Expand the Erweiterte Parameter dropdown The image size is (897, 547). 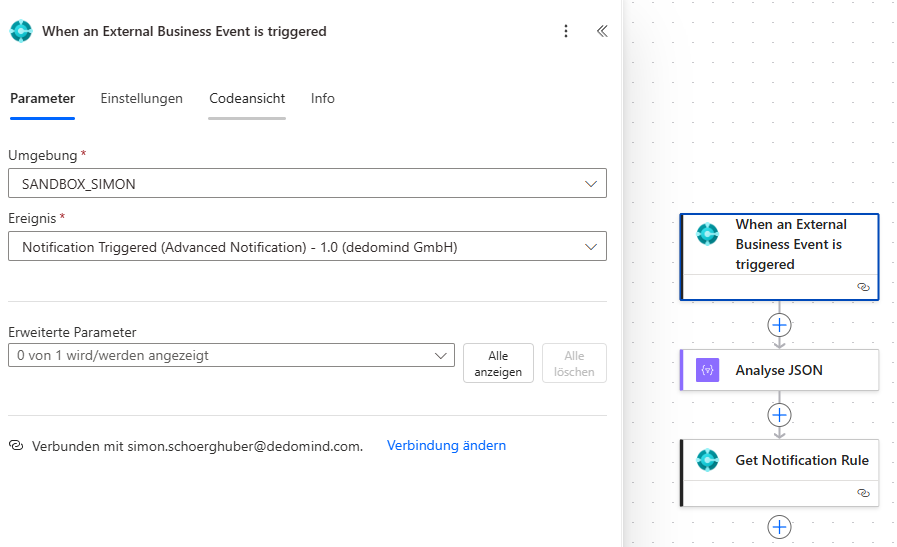441,355
